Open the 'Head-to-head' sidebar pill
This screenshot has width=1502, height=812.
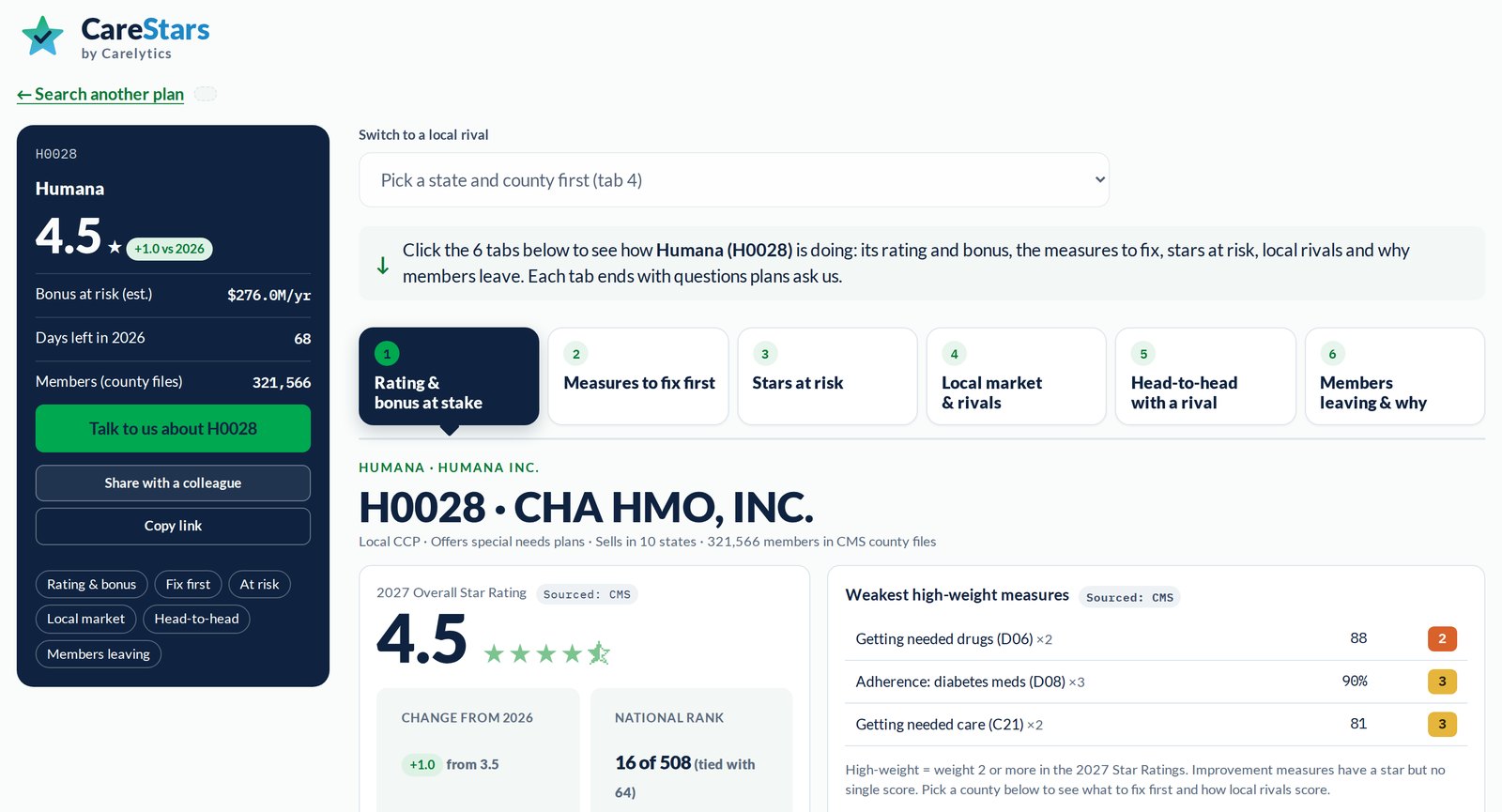coord(196,620)
